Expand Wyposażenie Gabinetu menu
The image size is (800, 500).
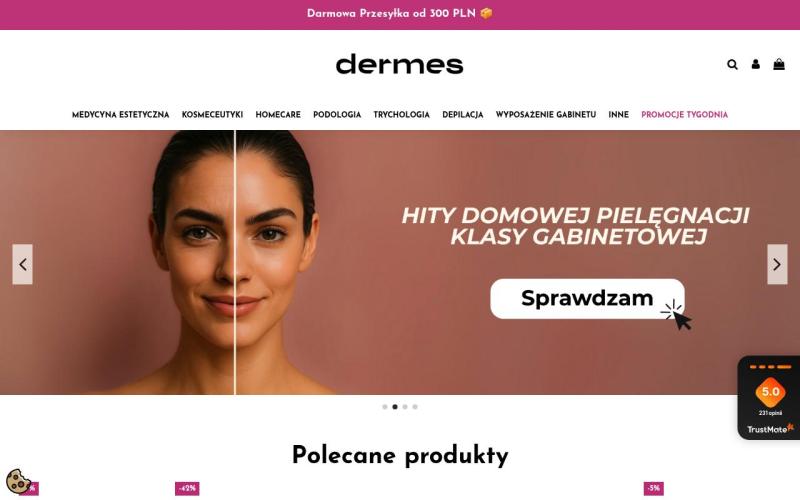[546, 115]
